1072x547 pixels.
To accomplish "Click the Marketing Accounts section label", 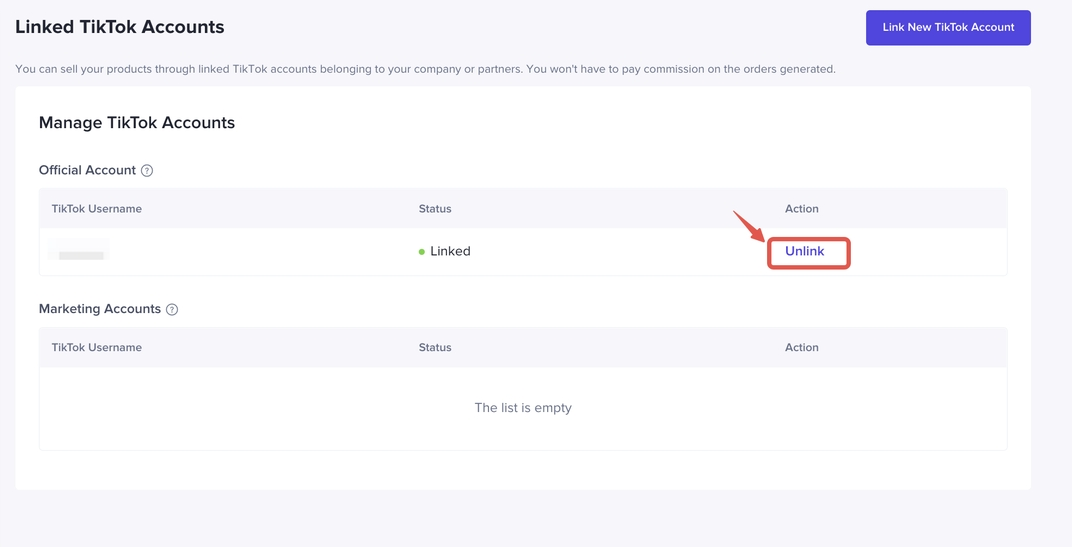I will tap(100, 309).
